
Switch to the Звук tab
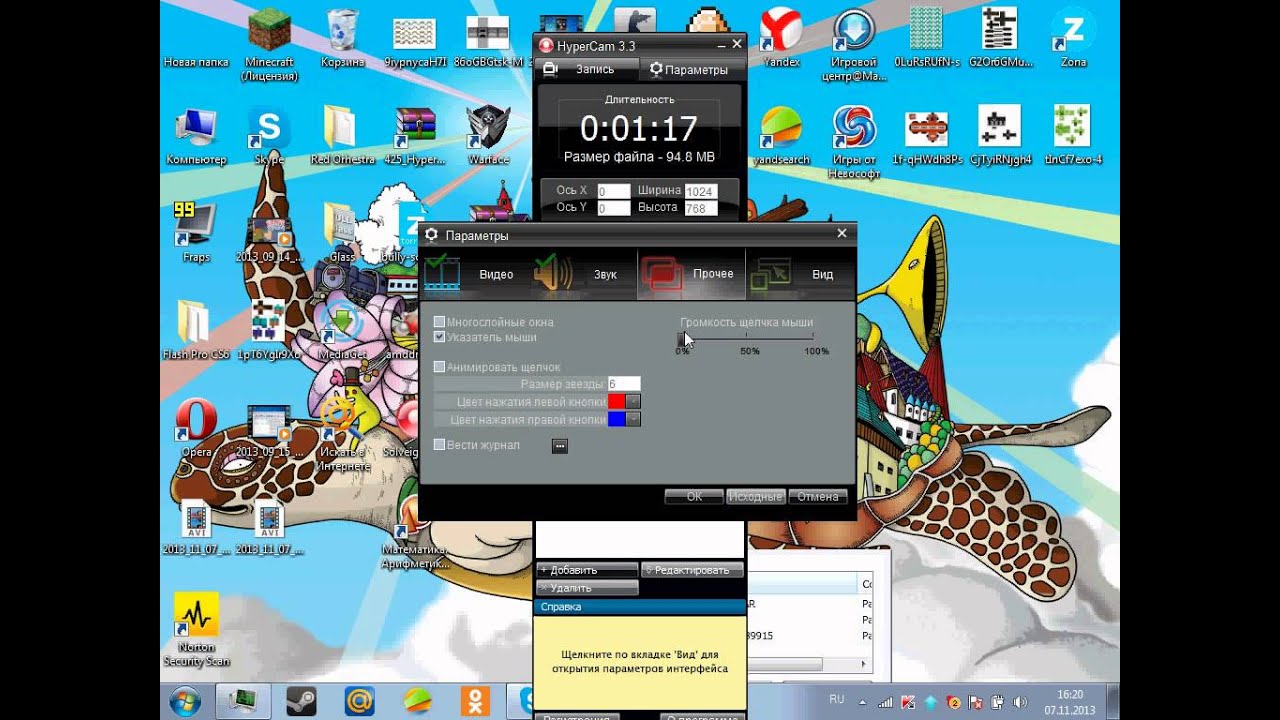(583, 274)
